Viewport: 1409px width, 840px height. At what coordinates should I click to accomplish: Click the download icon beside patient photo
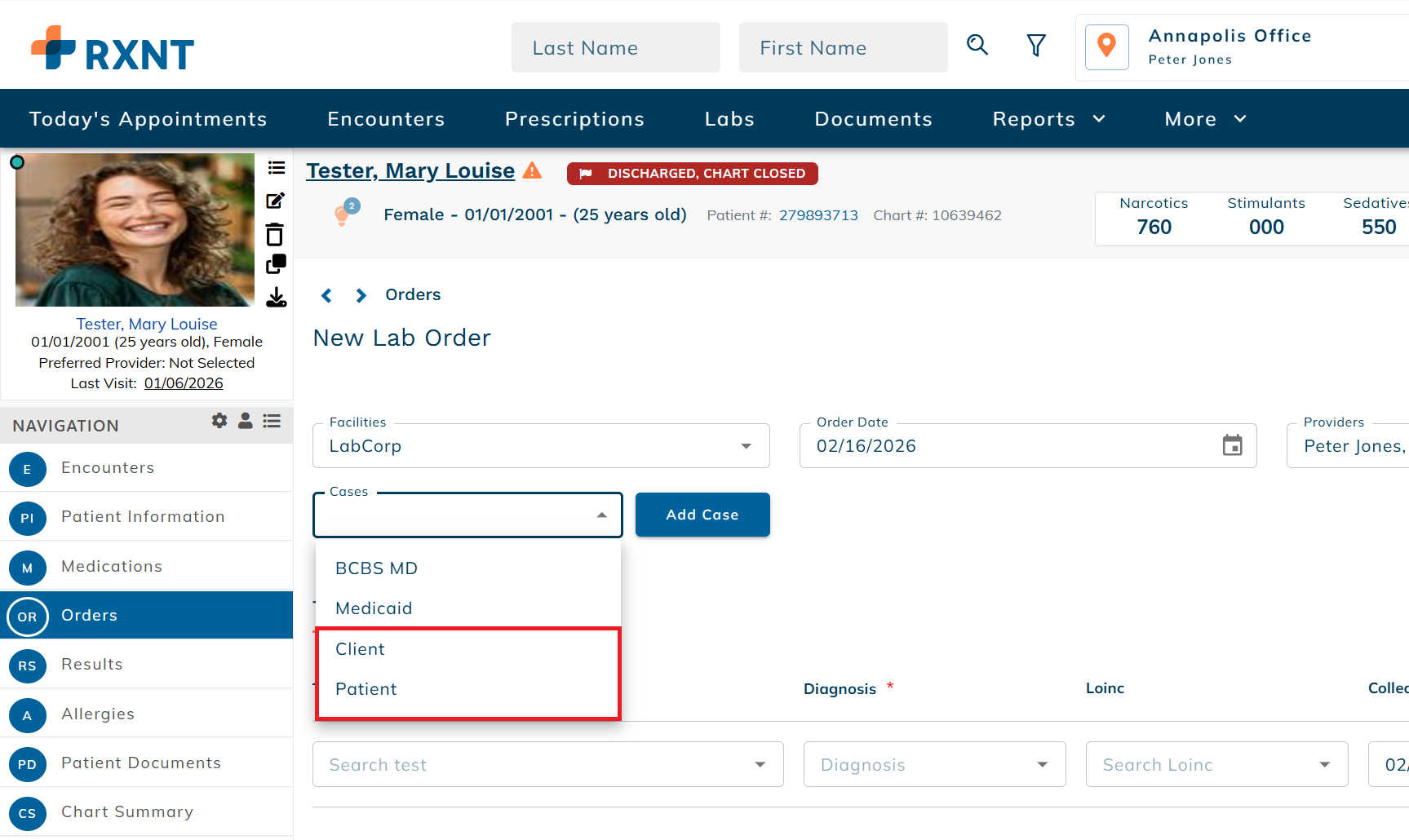[x=276, y=297]
